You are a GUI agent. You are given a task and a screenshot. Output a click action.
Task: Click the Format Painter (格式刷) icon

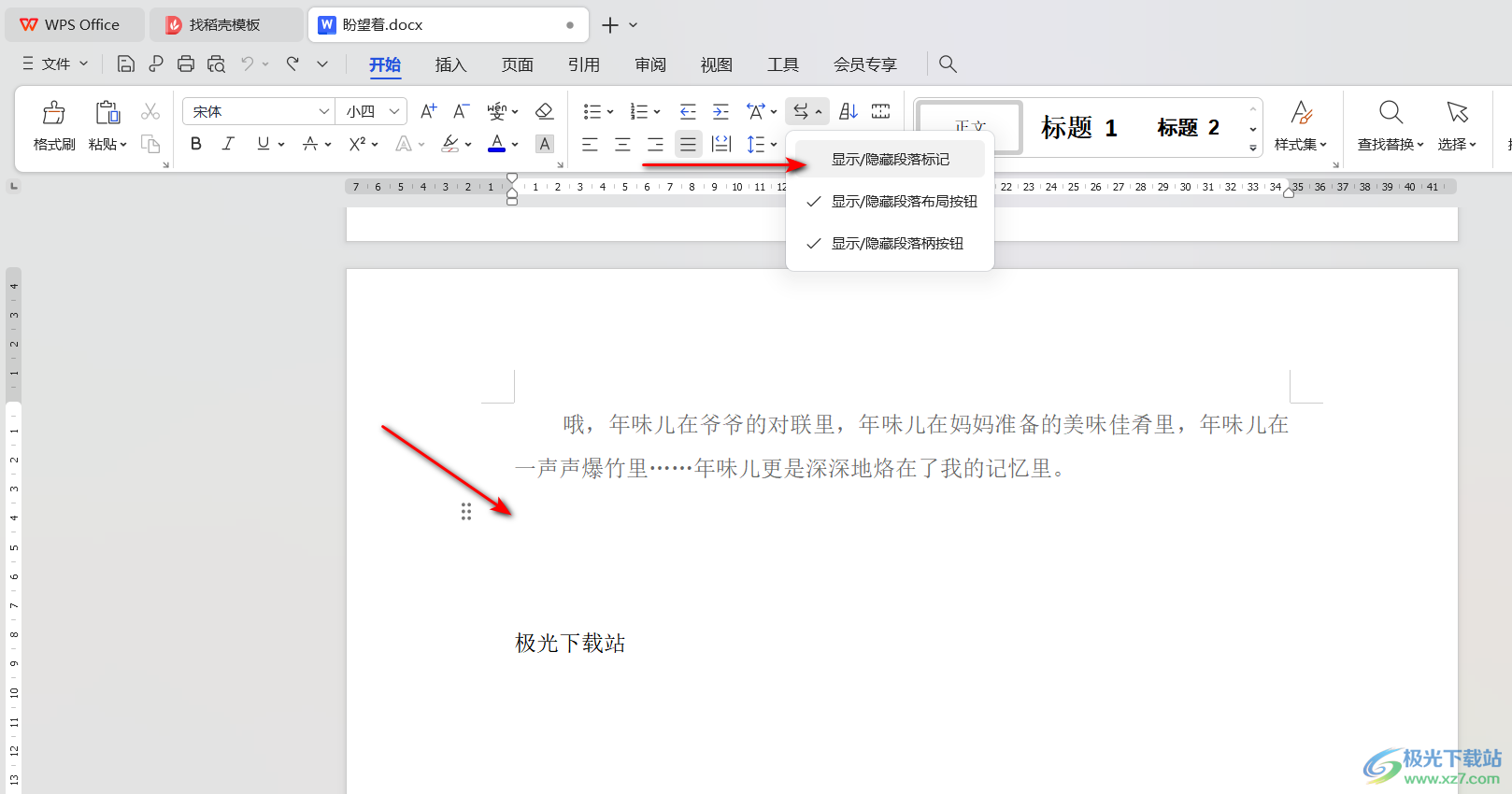click(x=54, y=113)
